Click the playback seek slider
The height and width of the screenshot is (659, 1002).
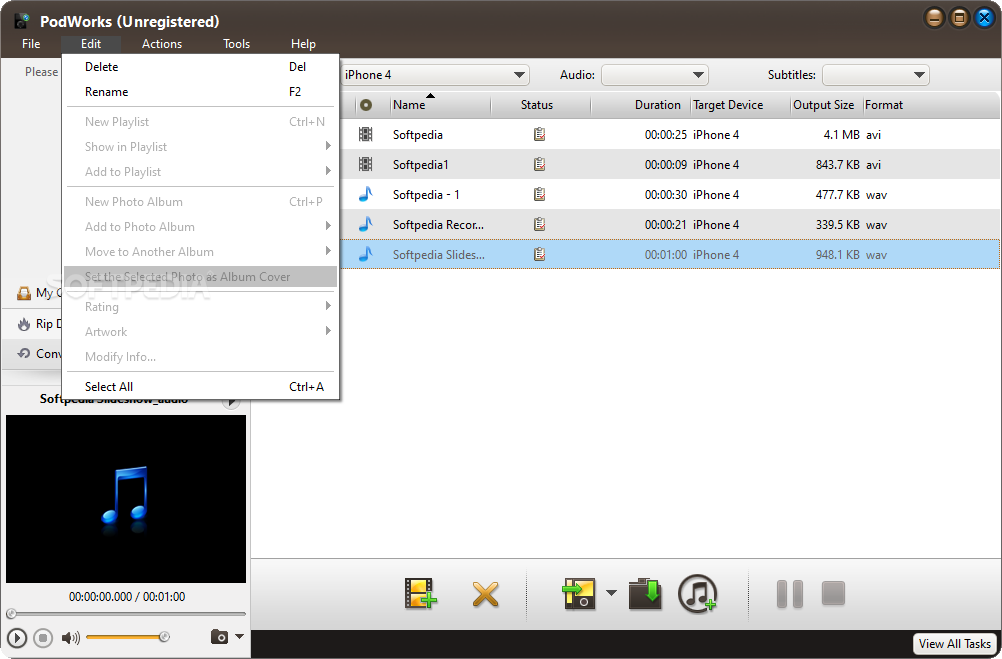coord(126,614)
